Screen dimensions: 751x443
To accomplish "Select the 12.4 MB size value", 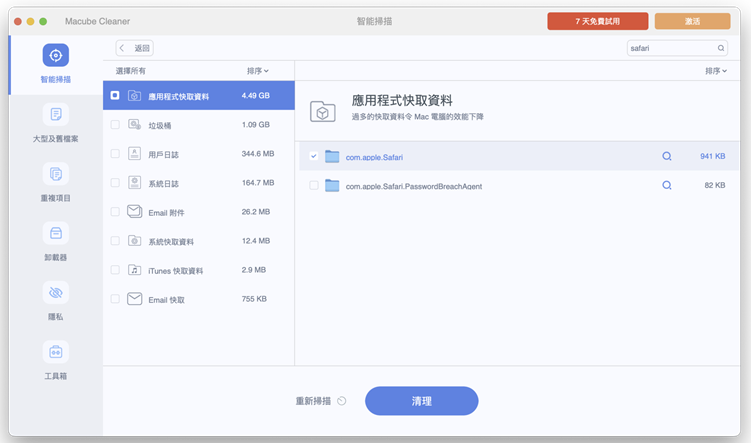I will coord(256,241).
